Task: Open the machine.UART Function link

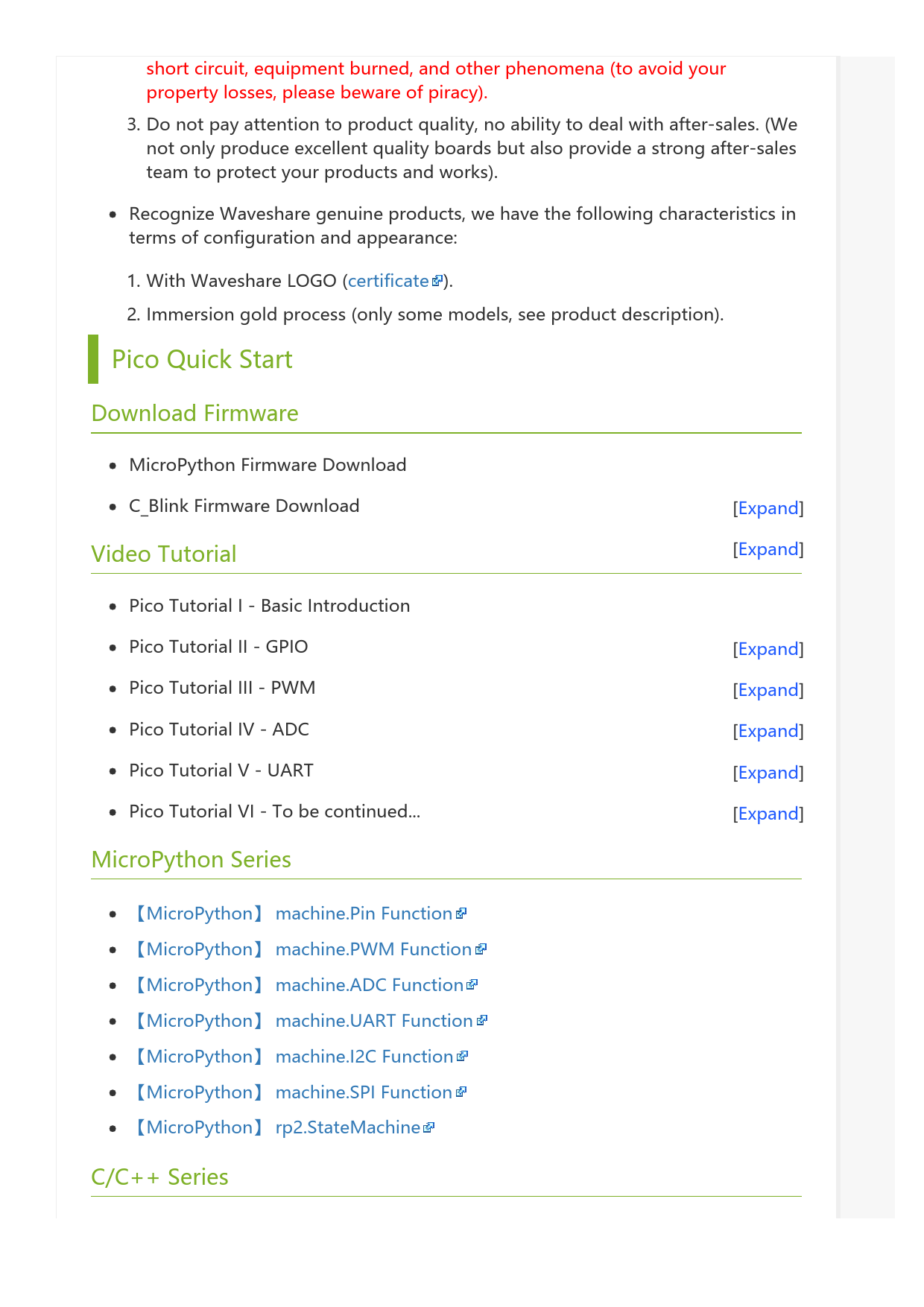Action: [374, 1021]
